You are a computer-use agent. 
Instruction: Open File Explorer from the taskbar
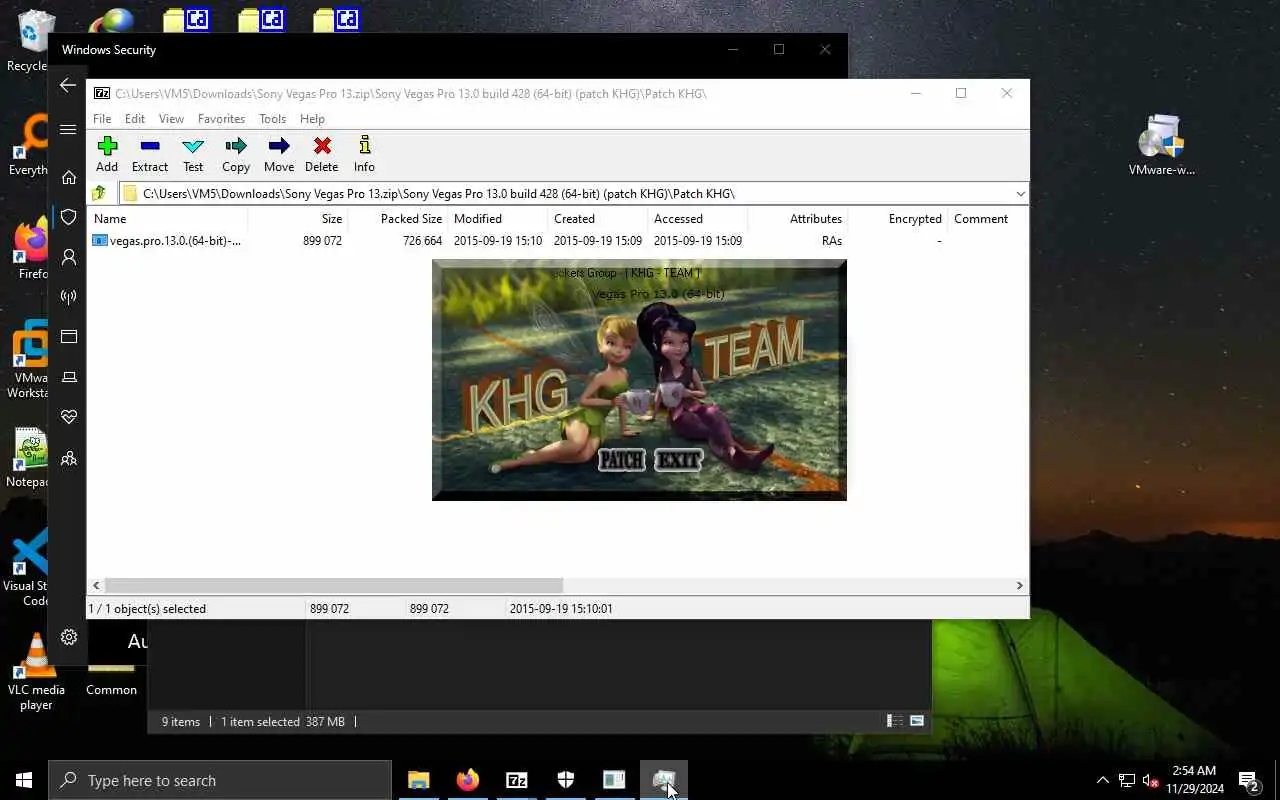click(x=418, y=780)
